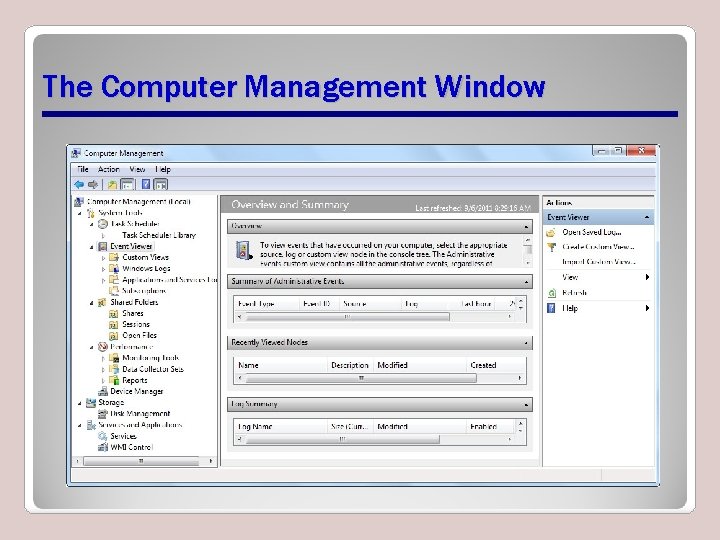
Task: Click the Refresh icon in Actions pane
Action: point(551,293)
